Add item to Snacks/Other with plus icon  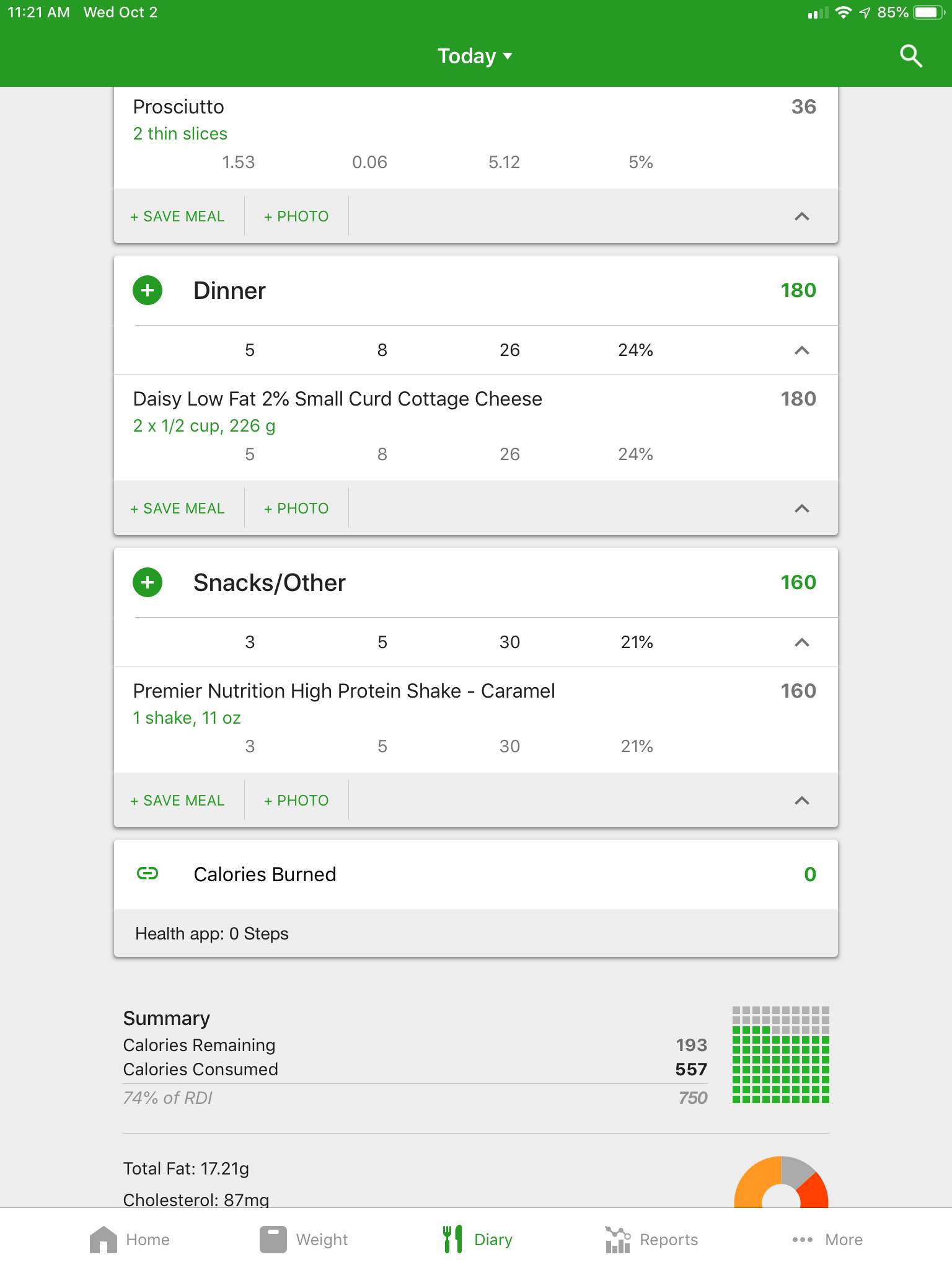coord(148,582)
